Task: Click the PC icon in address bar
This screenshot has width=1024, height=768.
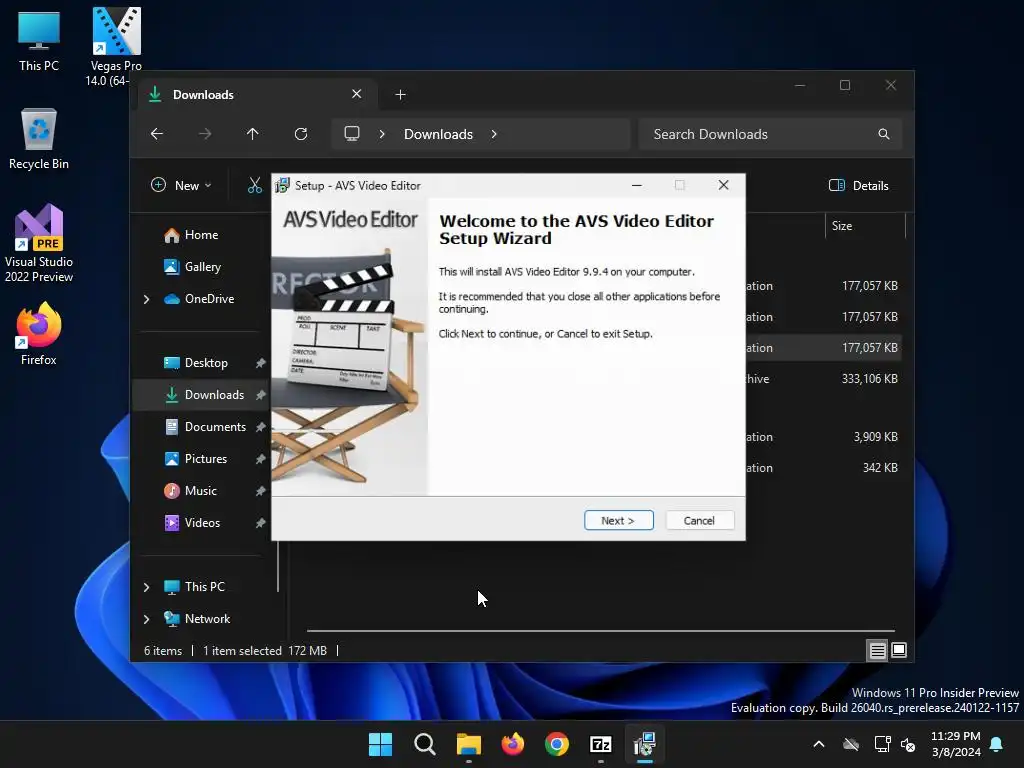Action: click(x=352, y=134)
